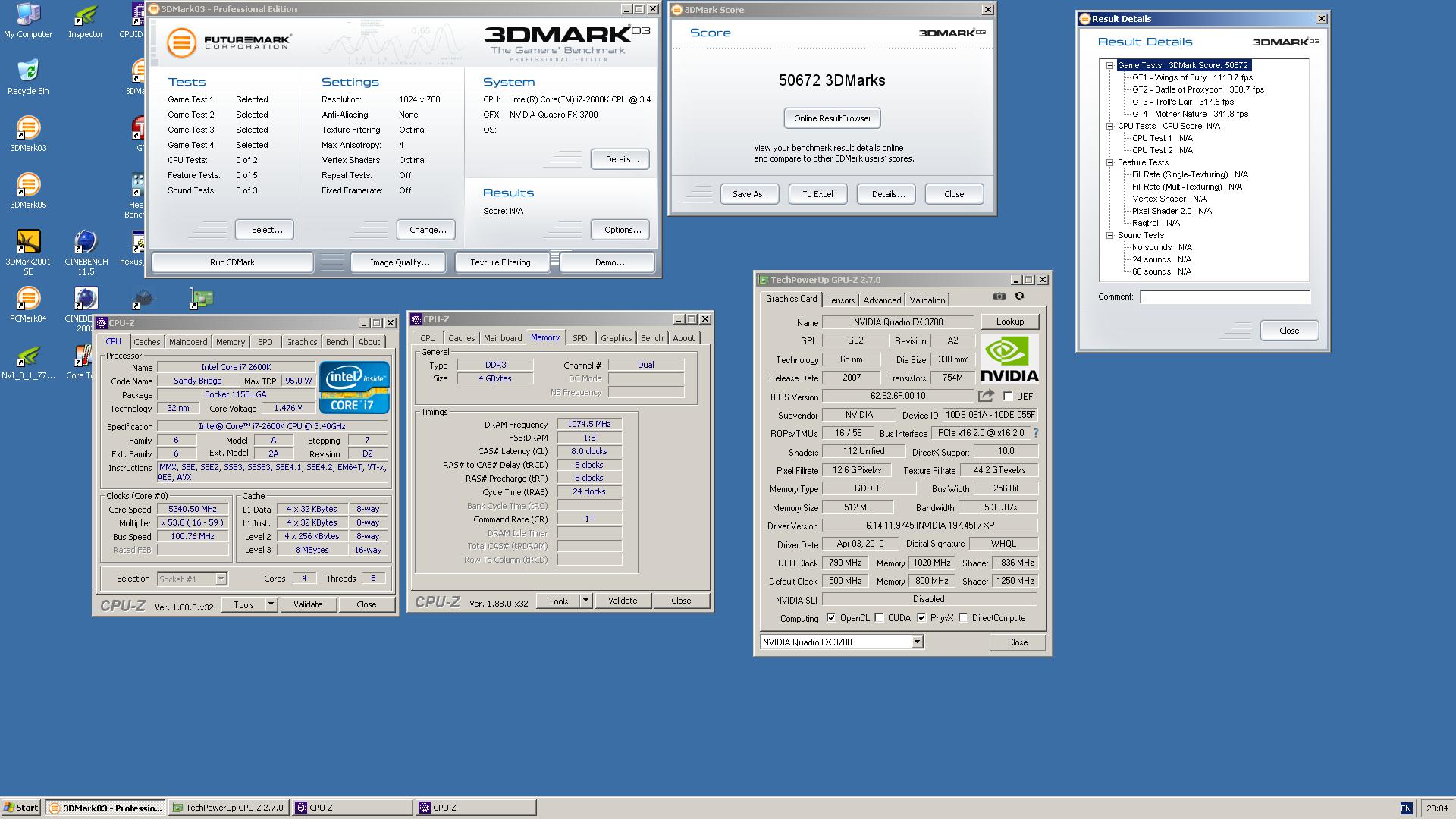Open the Socket #1 Selection dropdown

click(x=221, y=579)
